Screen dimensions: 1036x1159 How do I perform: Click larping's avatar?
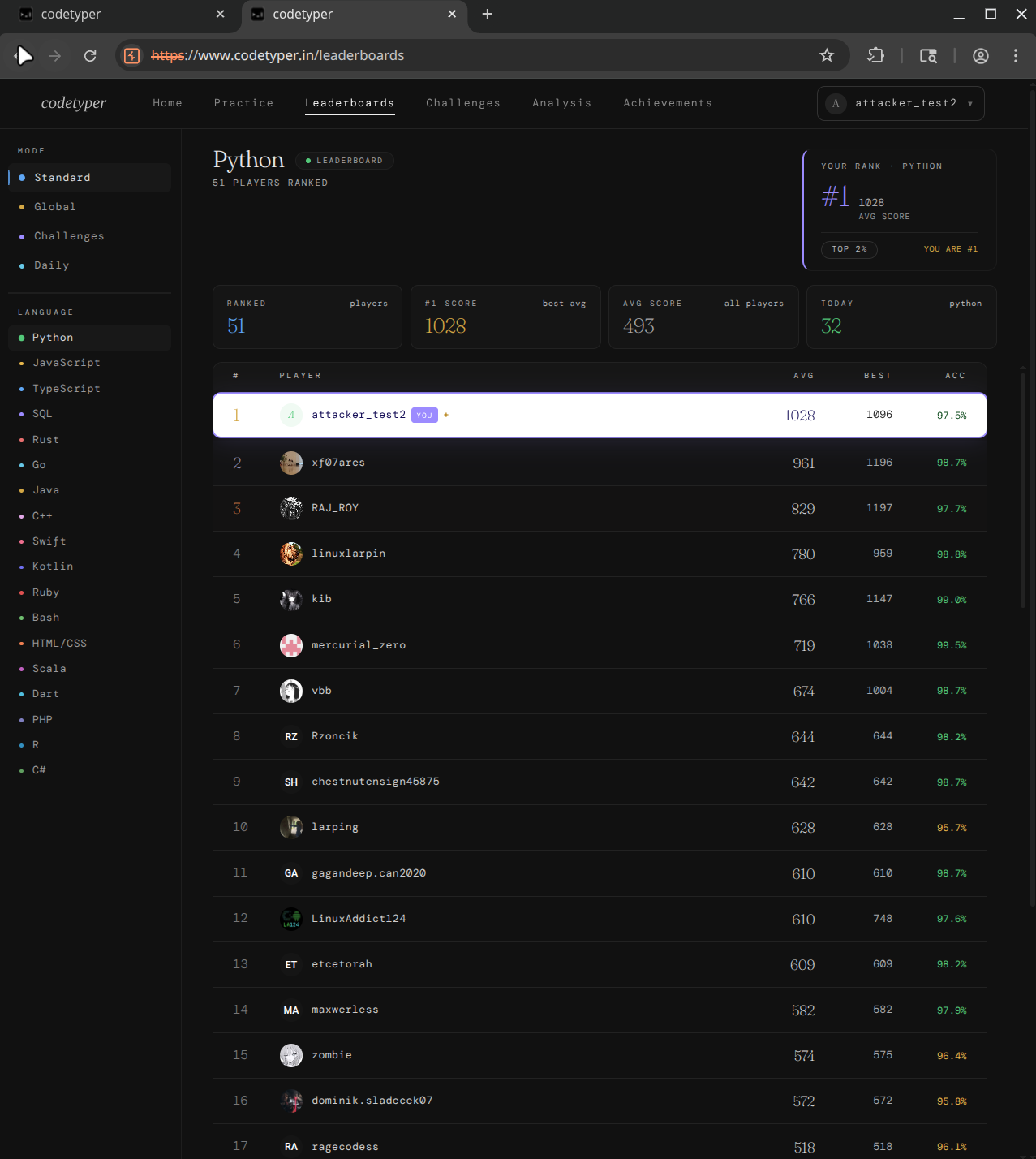coord(291,827)
